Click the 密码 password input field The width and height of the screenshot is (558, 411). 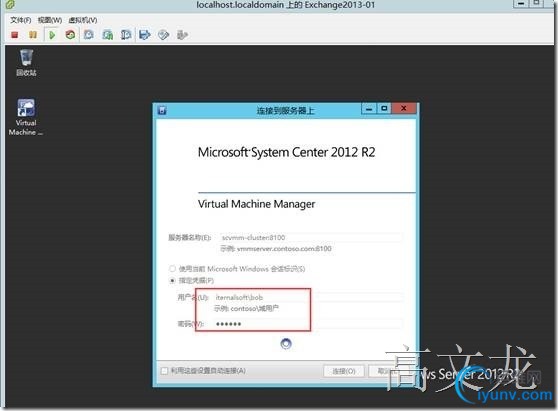pos(308,323)
